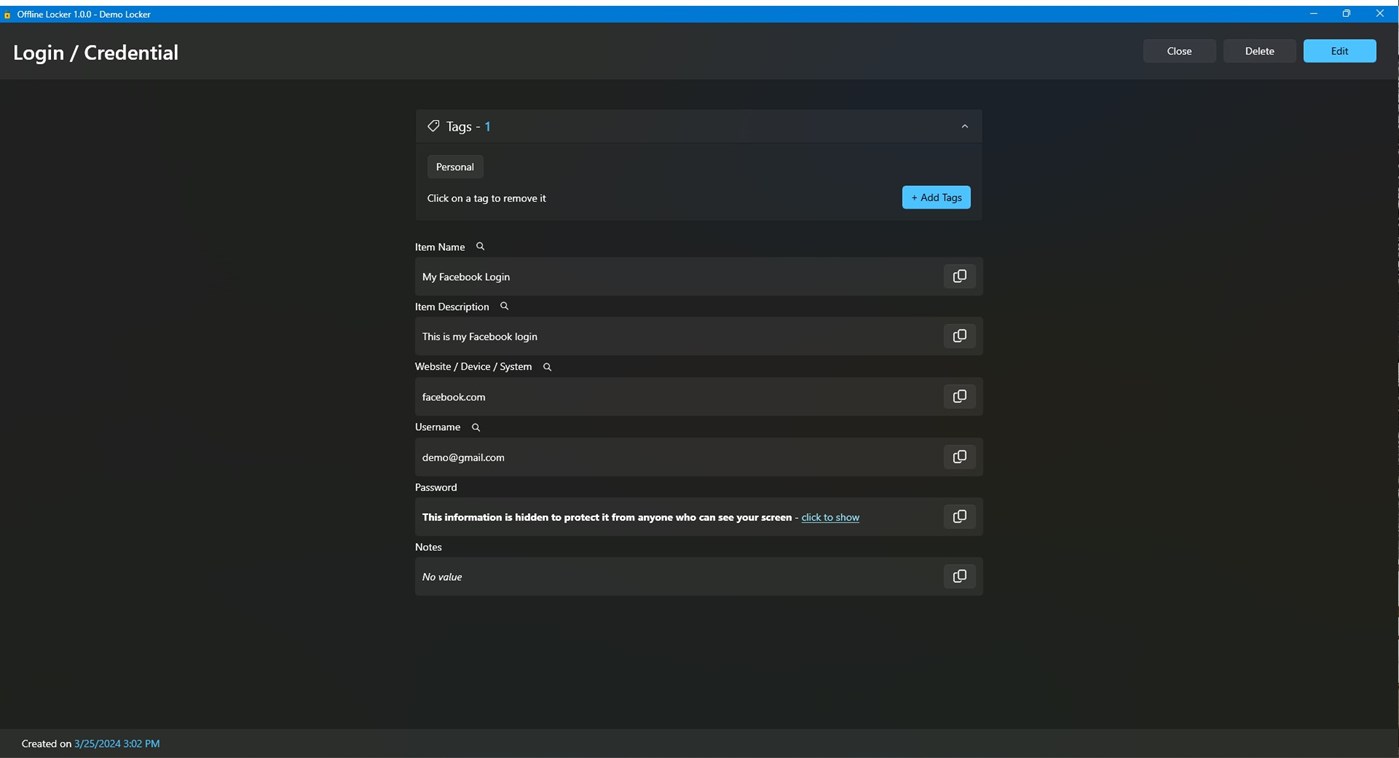
Task: Minimize the Offline Locker window
Action: point(1313,14)
